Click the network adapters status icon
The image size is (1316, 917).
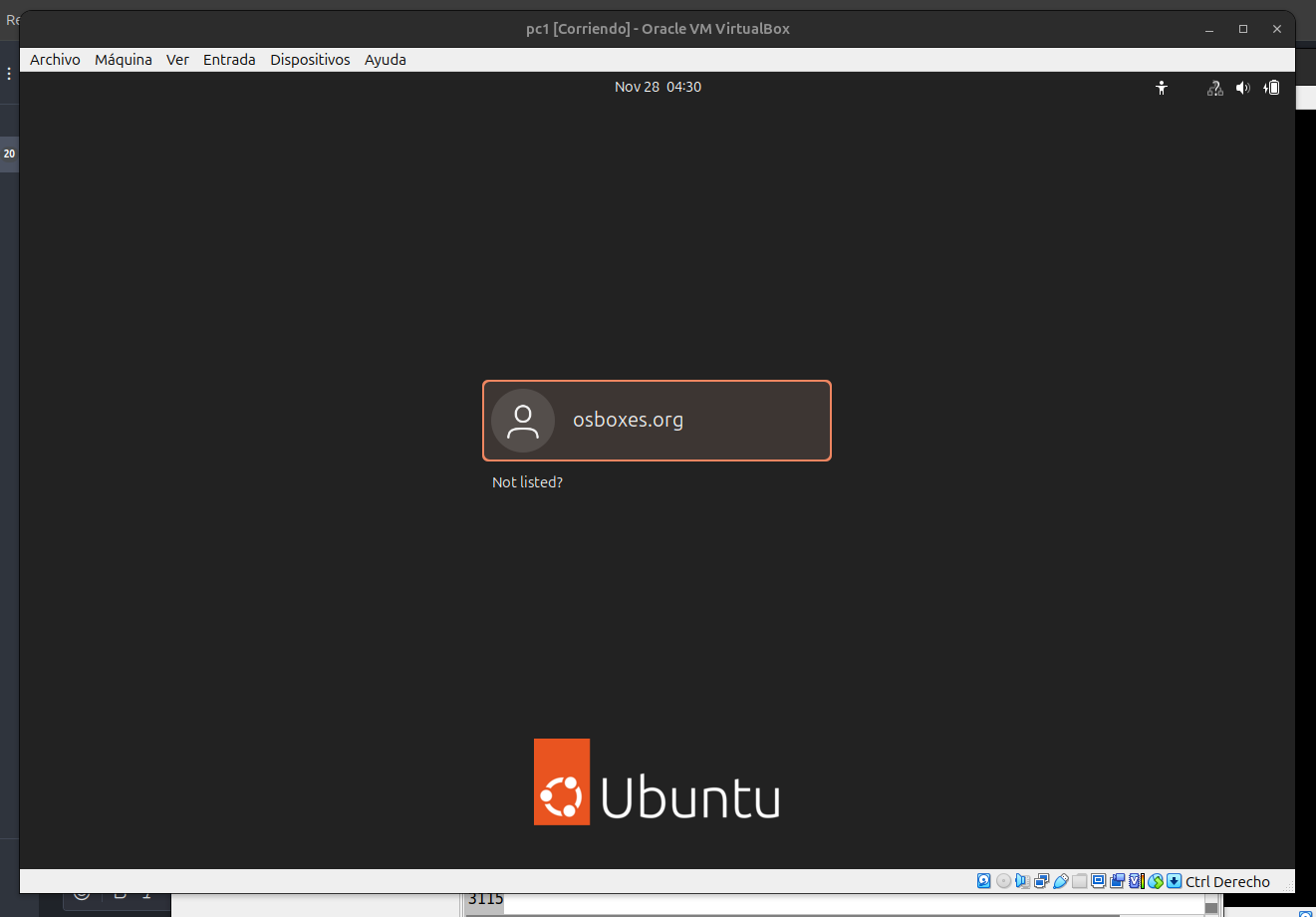[x=1041, y=881]
